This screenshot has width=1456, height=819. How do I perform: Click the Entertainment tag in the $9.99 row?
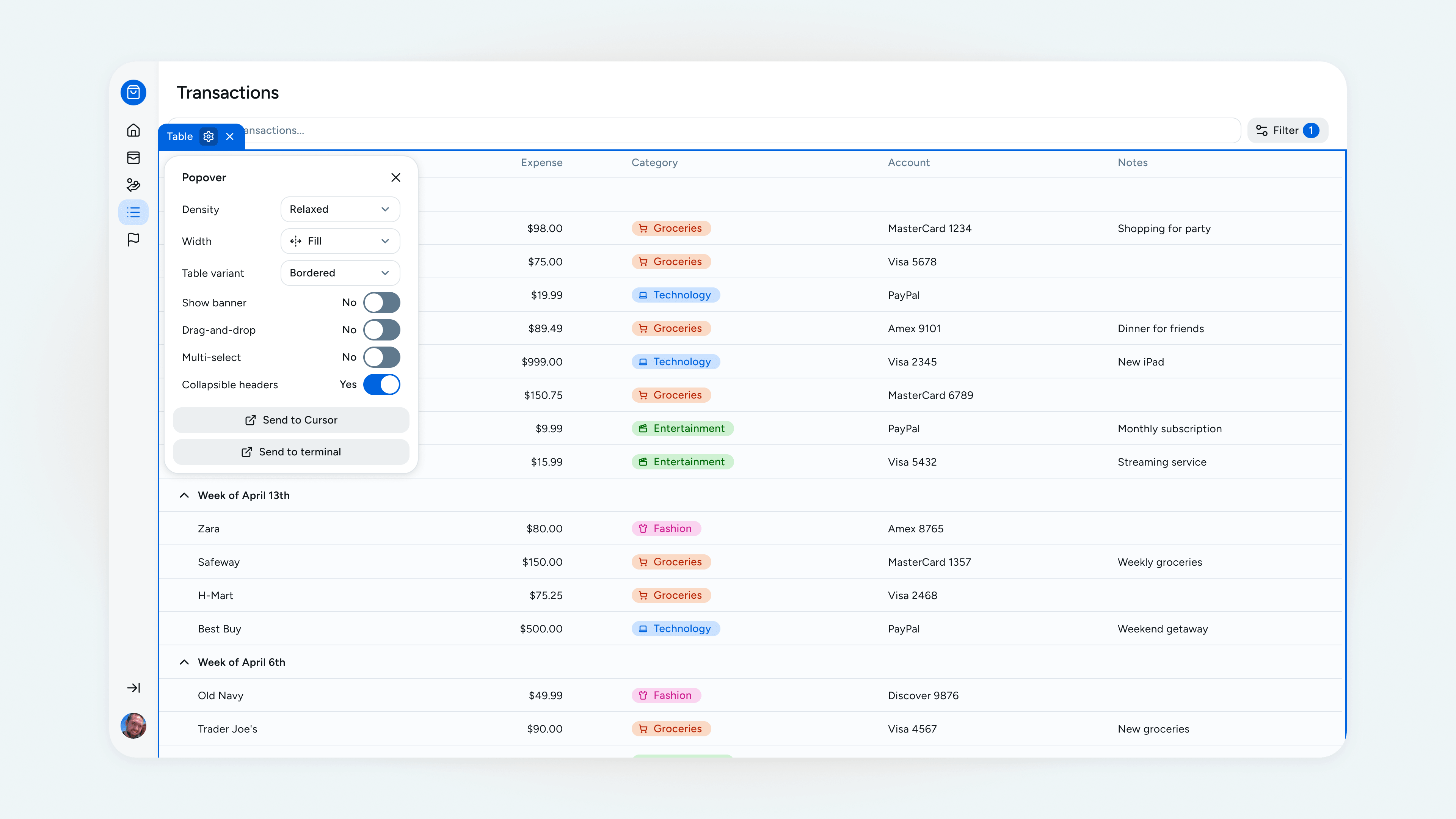[682, 428]
